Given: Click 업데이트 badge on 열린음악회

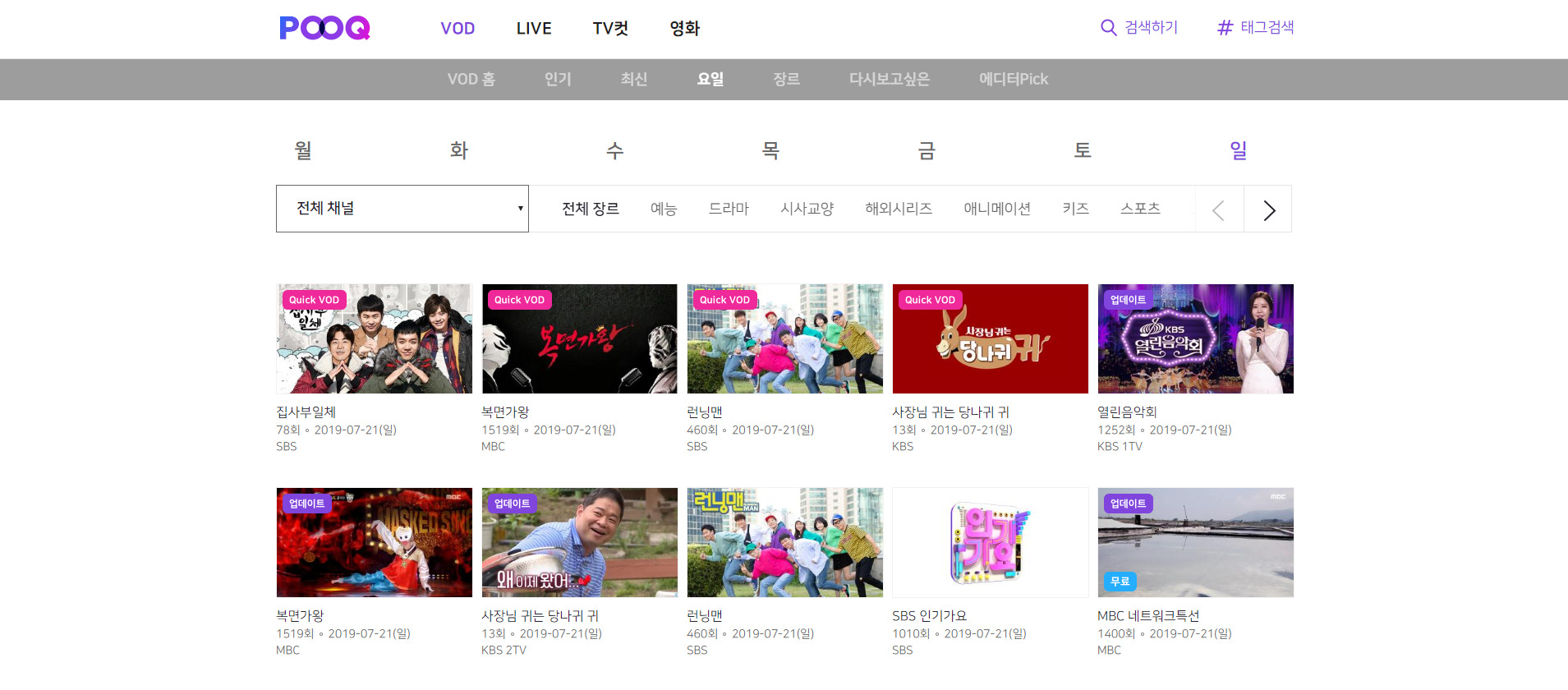Looking at the screenshot, I should [x=1128, y=300].
